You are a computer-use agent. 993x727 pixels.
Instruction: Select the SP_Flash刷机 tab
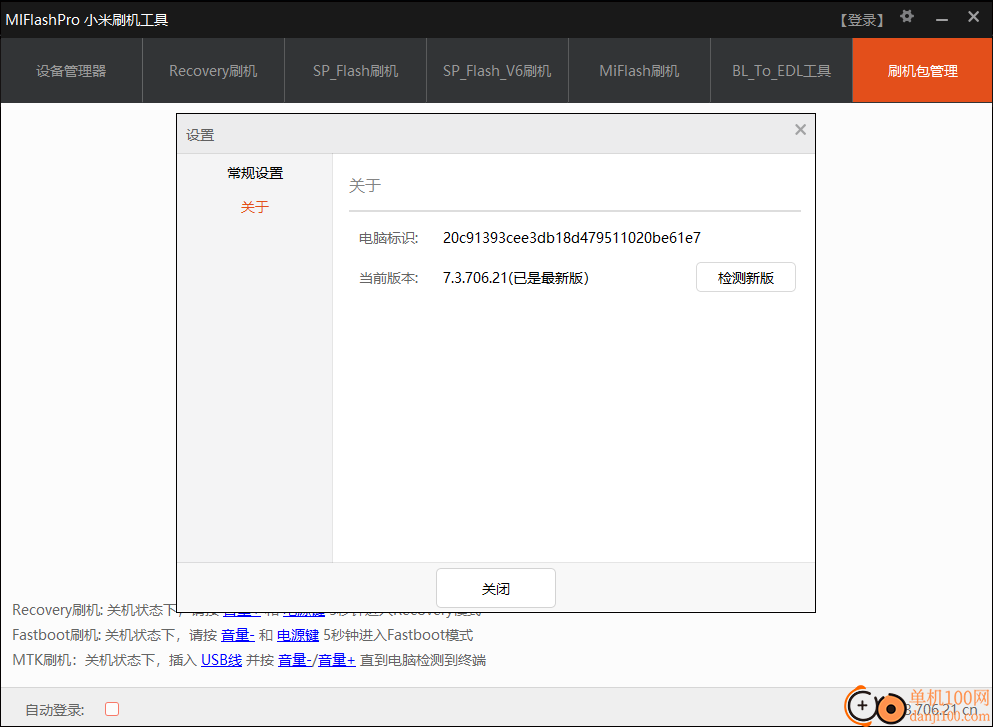click(x=355, y=71)
